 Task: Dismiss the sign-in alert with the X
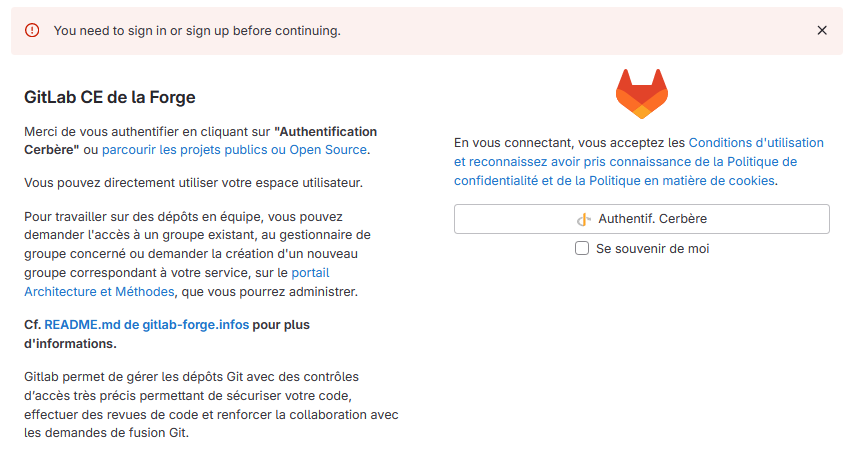pyautogui.click(x=822, y=31)
